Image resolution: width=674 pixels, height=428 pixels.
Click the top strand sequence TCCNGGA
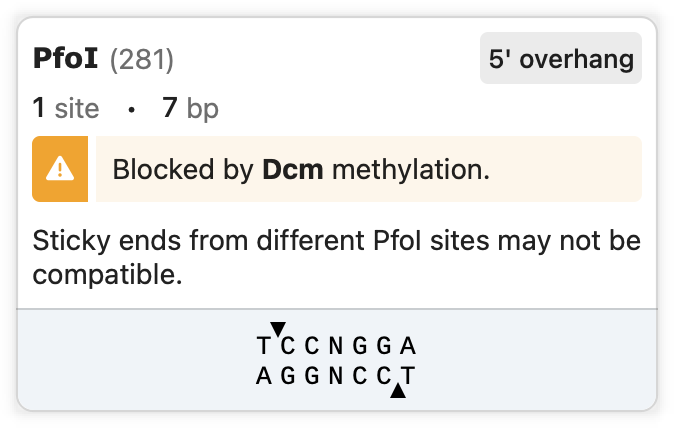pyautogui.click(x=335, y=347)
